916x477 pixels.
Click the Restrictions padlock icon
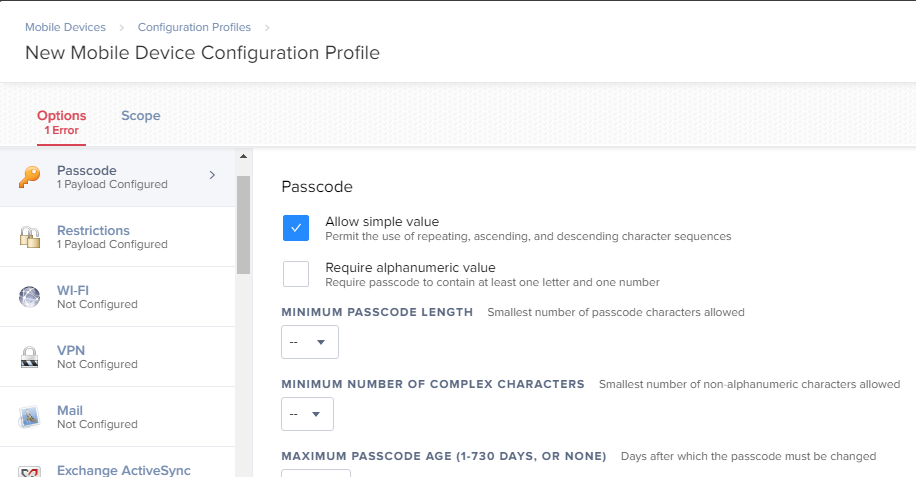pyautogui.click(x=29, y=237)
